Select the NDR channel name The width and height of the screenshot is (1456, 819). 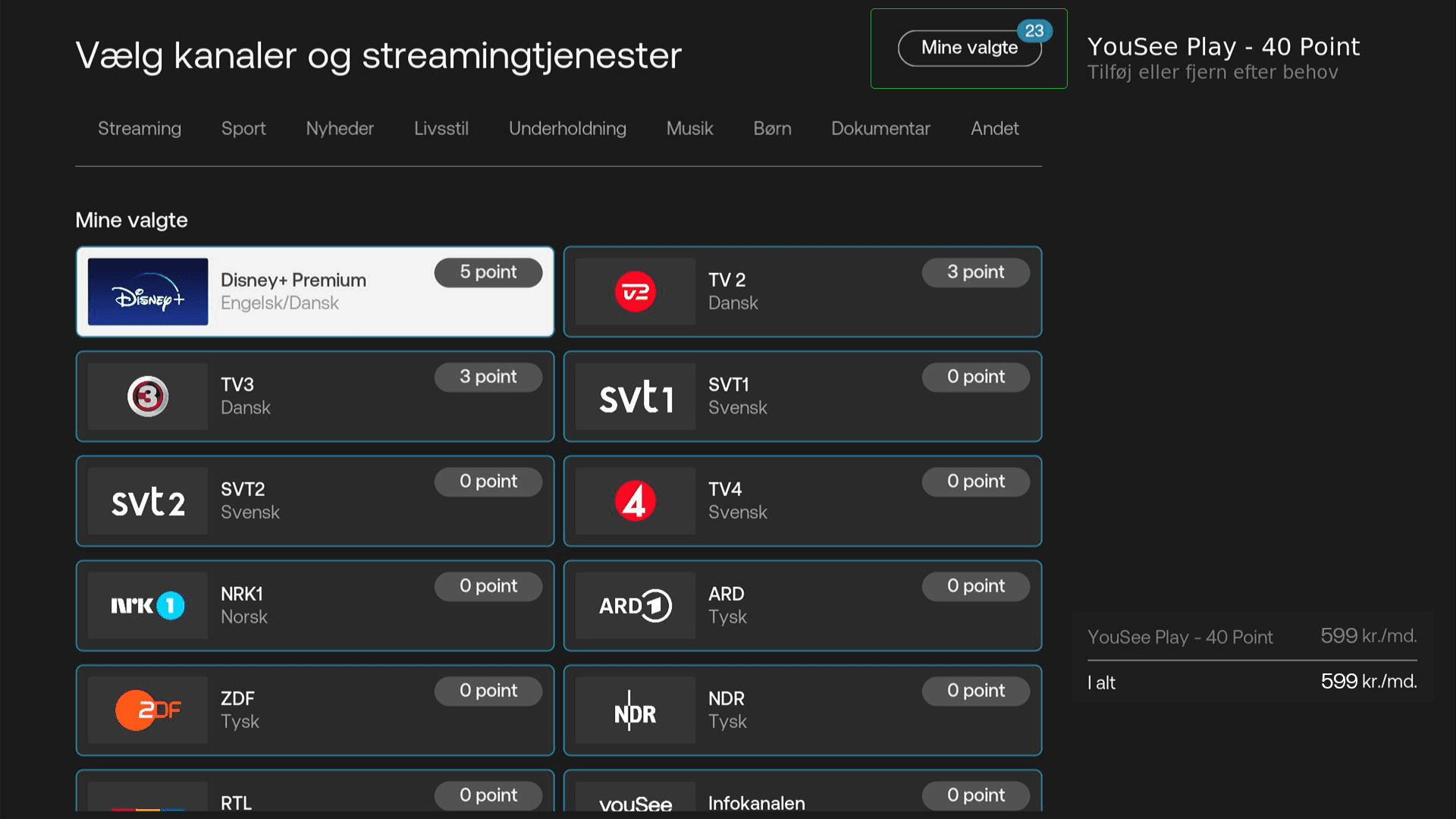point(726,699)
